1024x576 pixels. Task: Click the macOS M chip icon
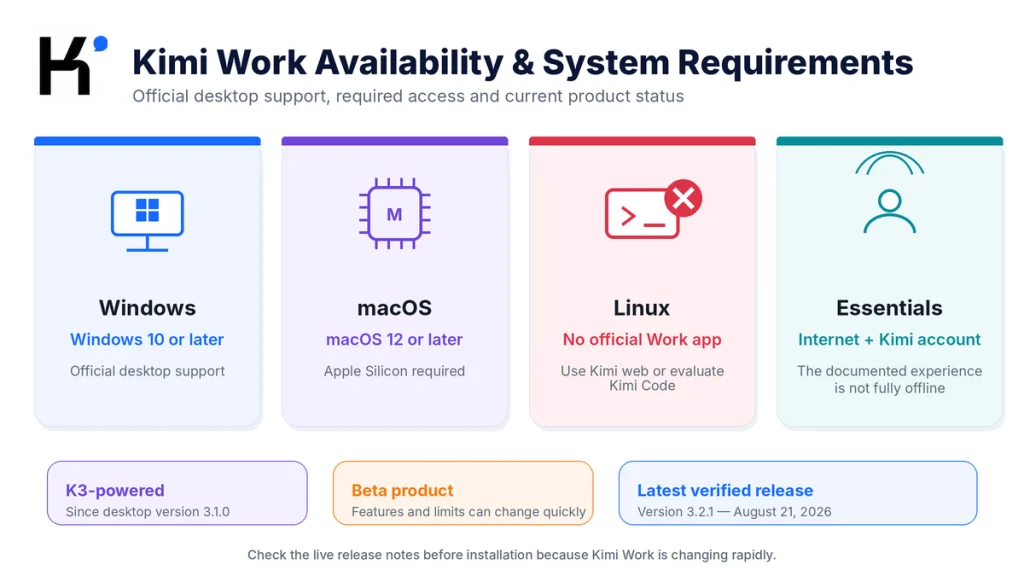click(x=394, y=214)
